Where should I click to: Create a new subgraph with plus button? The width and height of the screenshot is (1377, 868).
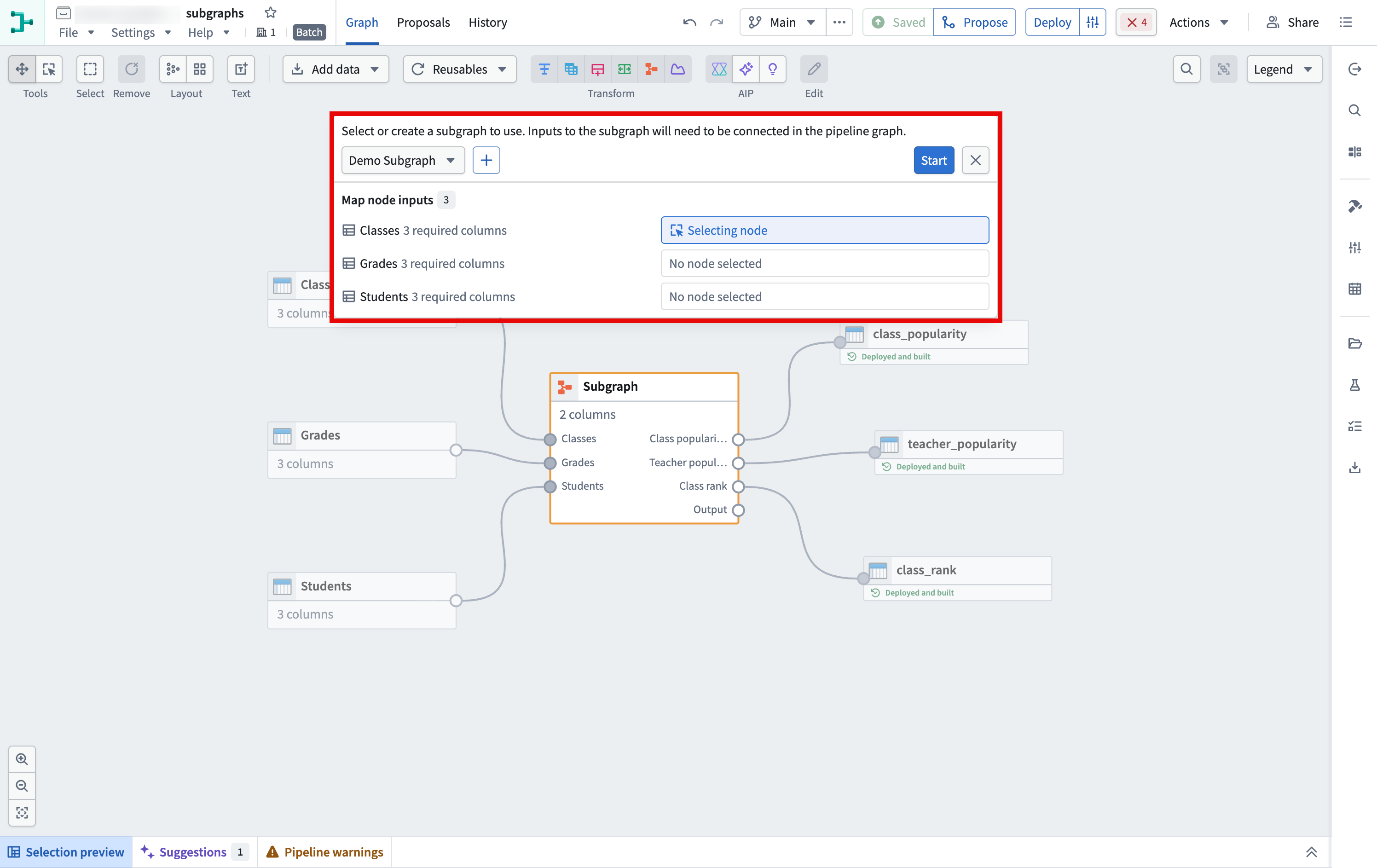pyautogui.click(x=486, y=160)
